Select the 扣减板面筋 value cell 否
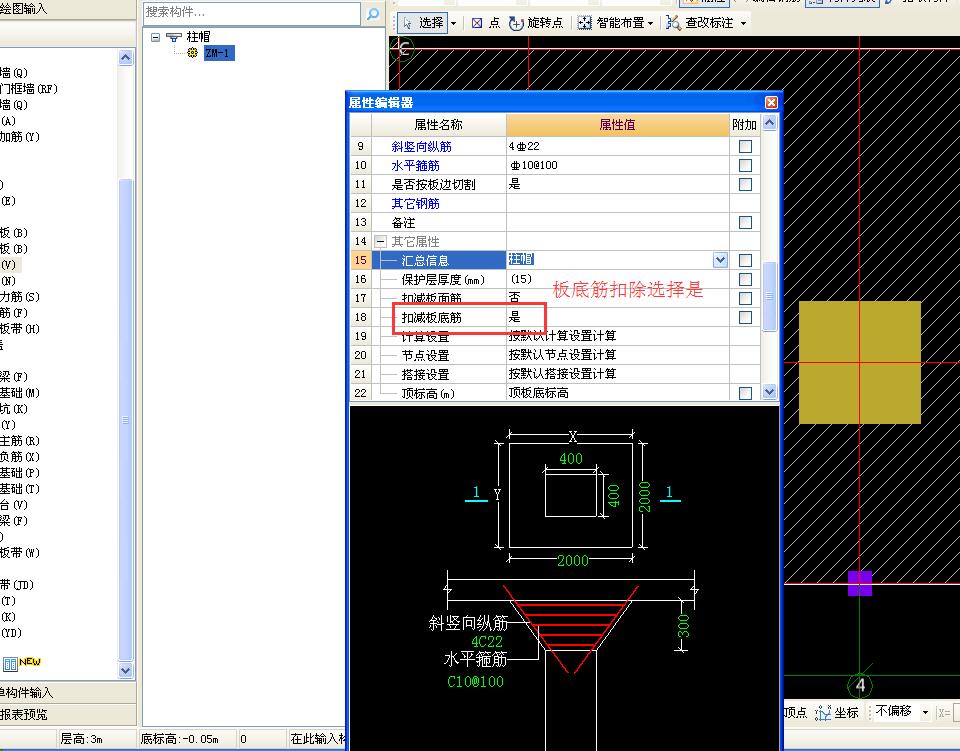The width and height of the screenshot is (960, 751). click(618, 298)
